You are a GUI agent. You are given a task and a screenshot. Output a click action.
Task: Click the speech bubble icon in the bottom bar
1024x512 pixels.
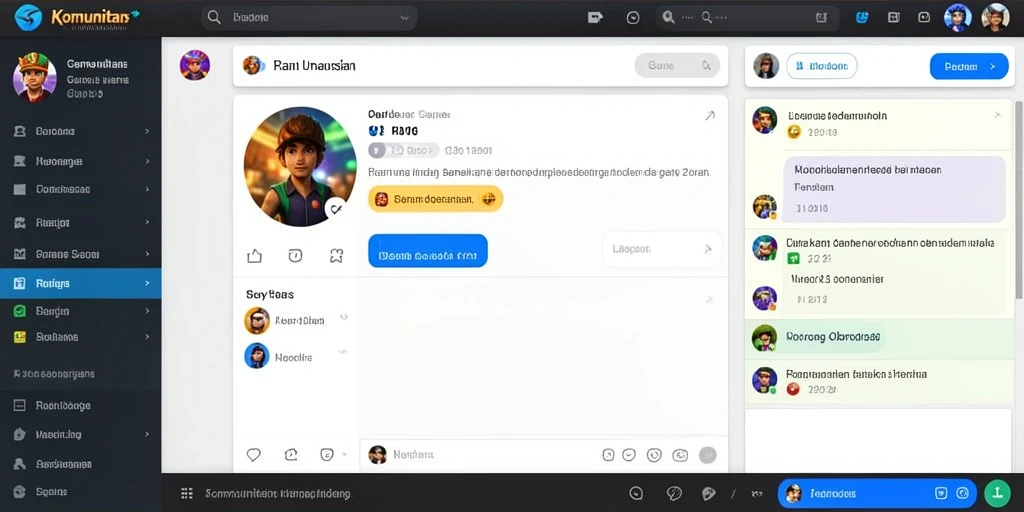(x=674, y=494)
